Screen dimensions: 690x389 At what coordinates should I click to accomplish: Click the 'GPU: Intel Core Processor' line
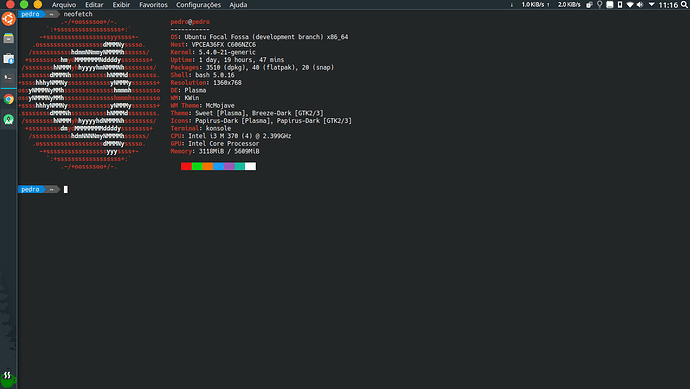(x=215, y=143)
